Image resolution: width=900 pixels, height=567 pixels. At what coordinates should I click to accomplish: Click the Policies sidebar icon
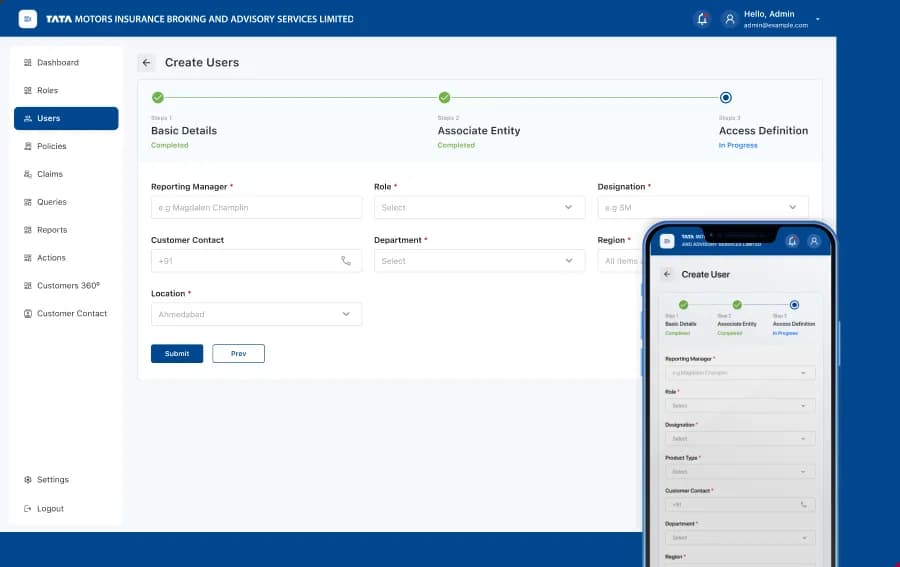click(28, 146)
